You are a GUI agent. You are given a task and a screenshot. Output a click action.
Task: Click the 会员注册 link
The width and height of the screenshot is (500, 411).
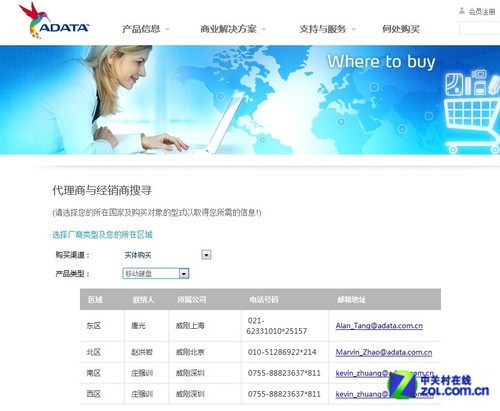point(482,12)
